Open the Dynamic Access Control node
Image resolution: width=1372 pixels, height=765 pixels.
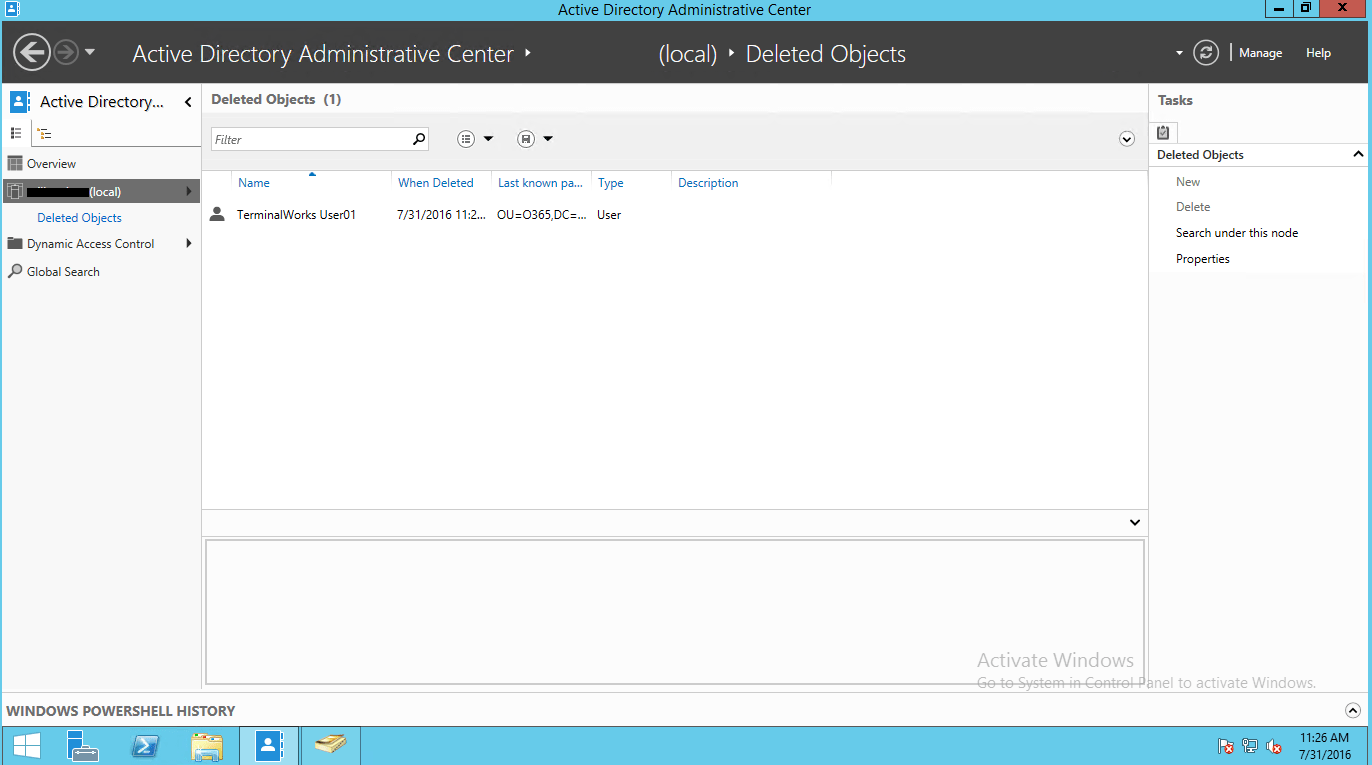(x=90, y=243)
